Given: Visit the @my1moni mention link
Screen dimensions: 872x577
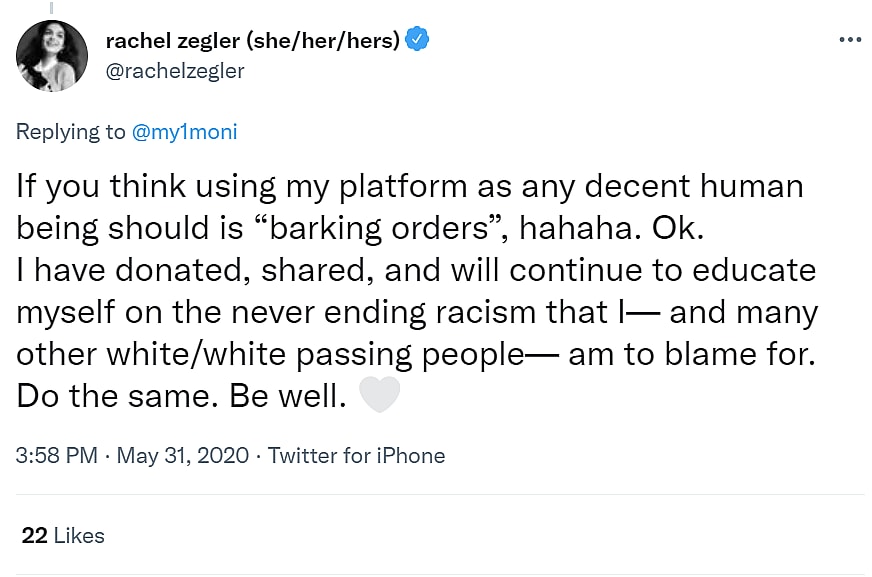Looking at the screenshot, I should coord(185,132).
